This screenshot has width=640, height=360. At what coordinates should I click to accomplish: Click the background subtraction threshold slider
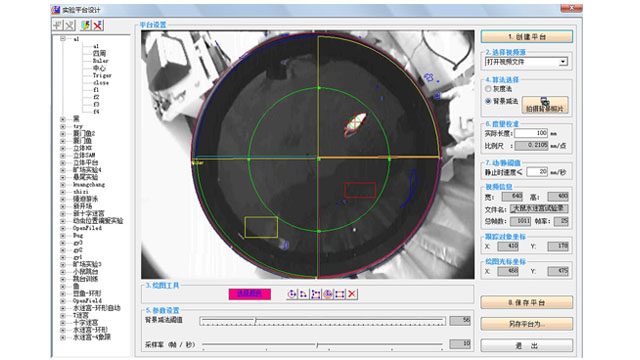tap(322, 321)
